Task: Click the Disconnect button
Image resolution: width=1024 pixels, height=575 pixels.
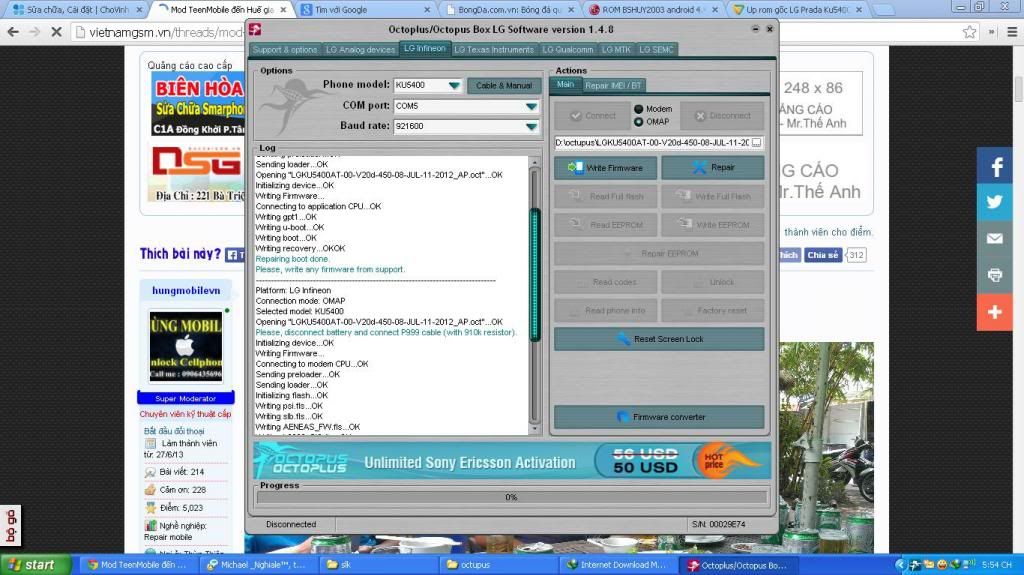Action: click(x=722, y=116)
